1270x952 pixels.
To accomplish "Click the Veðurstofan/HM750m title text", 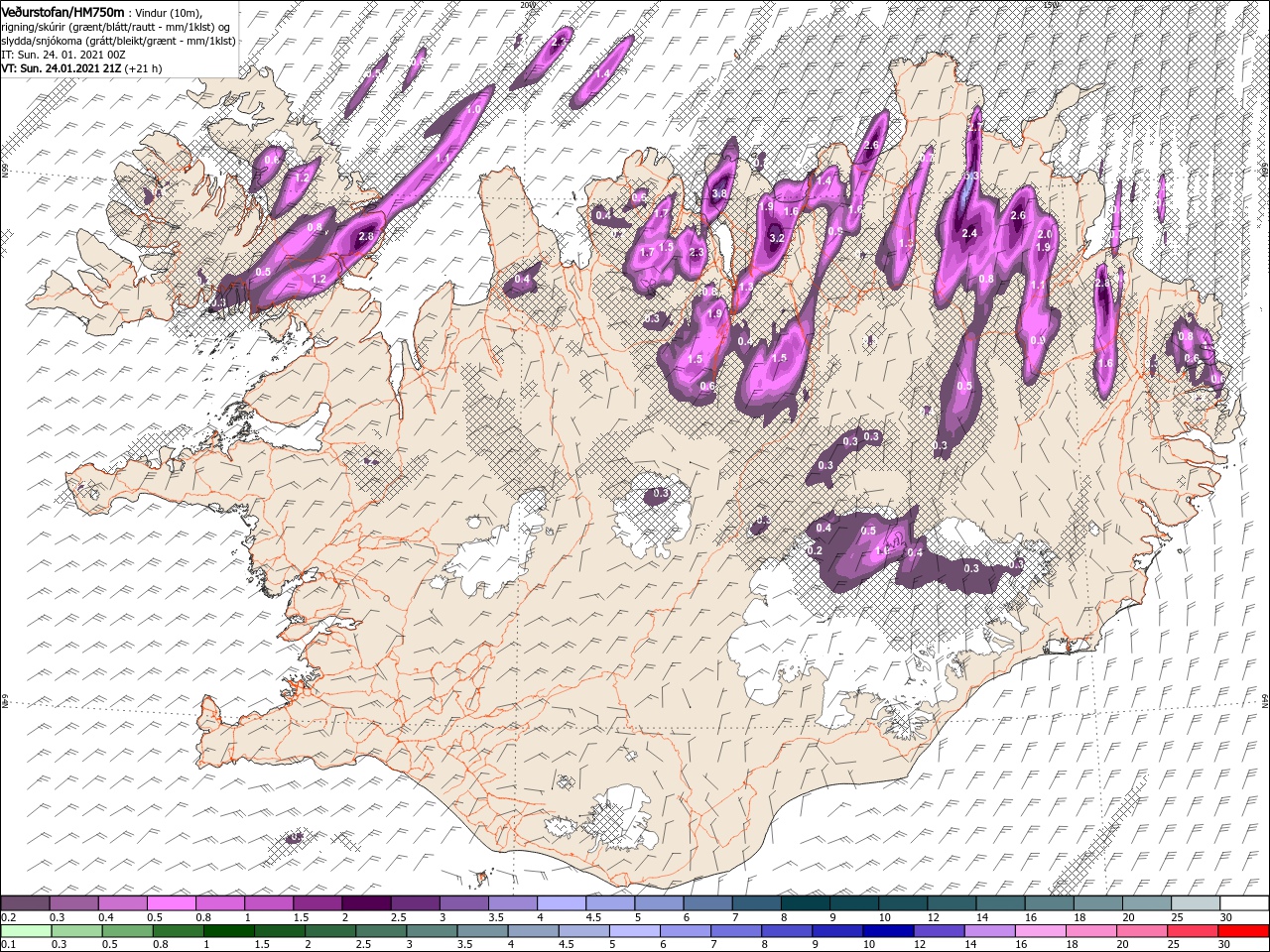I will tap(62, 11).
